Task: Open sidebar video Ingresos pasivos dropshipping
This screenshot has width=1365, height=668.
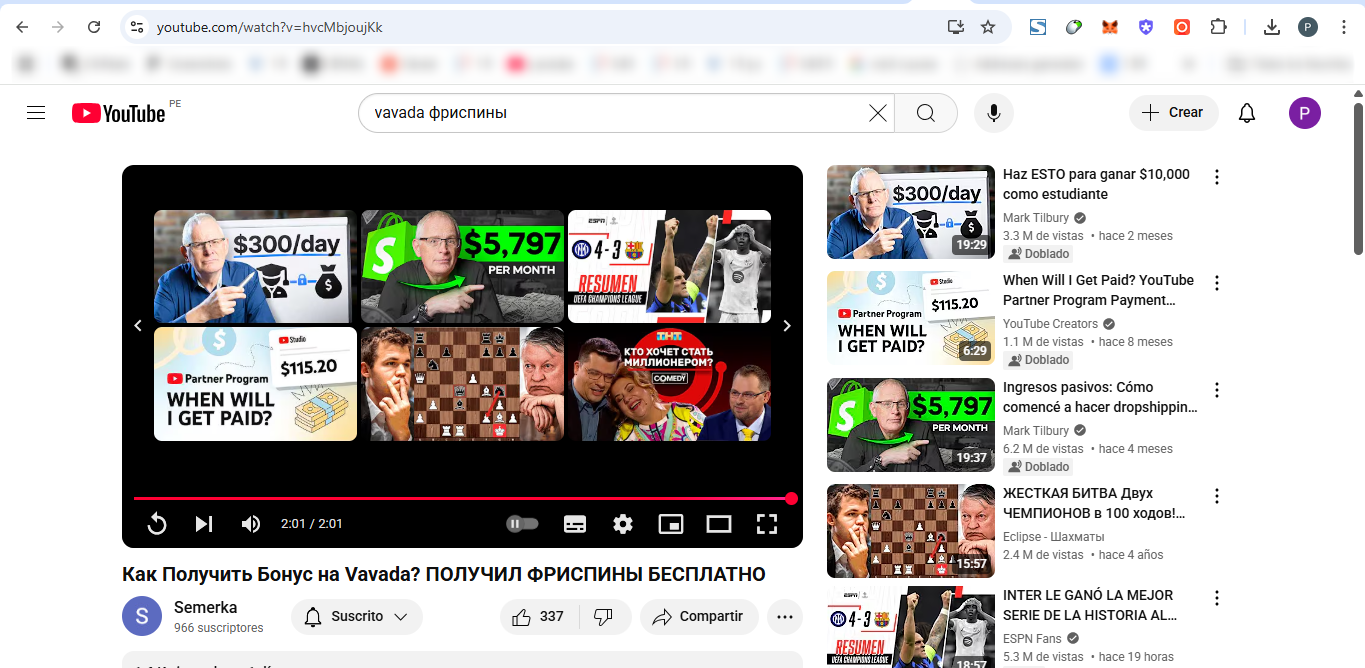Action: pyautogui.click(x=1100, y=397)
